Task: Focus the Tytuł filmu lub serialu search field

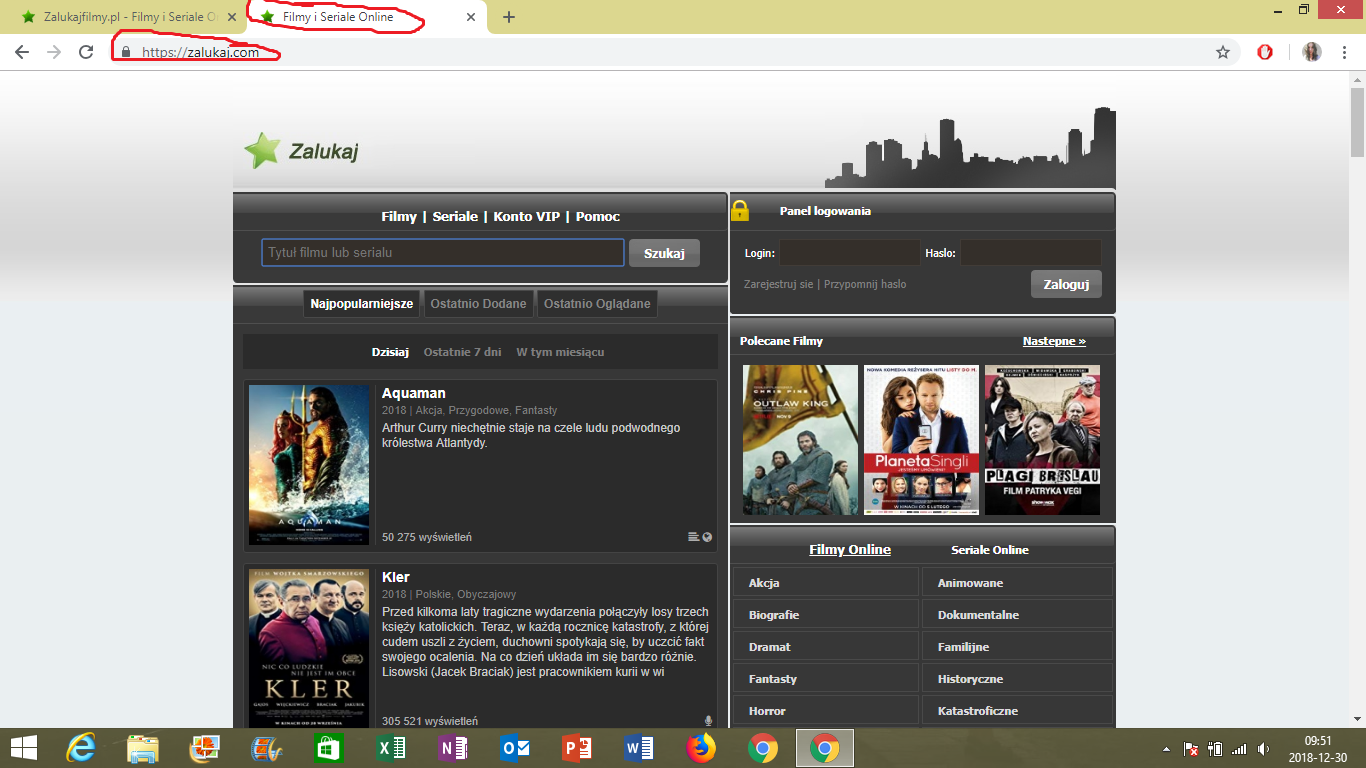Action: click(x=443, y=253)
